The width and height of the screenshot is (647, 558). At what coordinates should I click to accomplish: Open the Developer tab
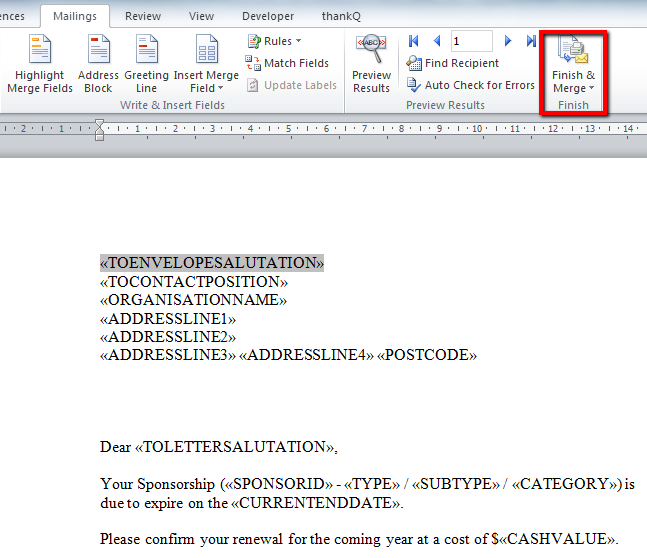[268, 16]
